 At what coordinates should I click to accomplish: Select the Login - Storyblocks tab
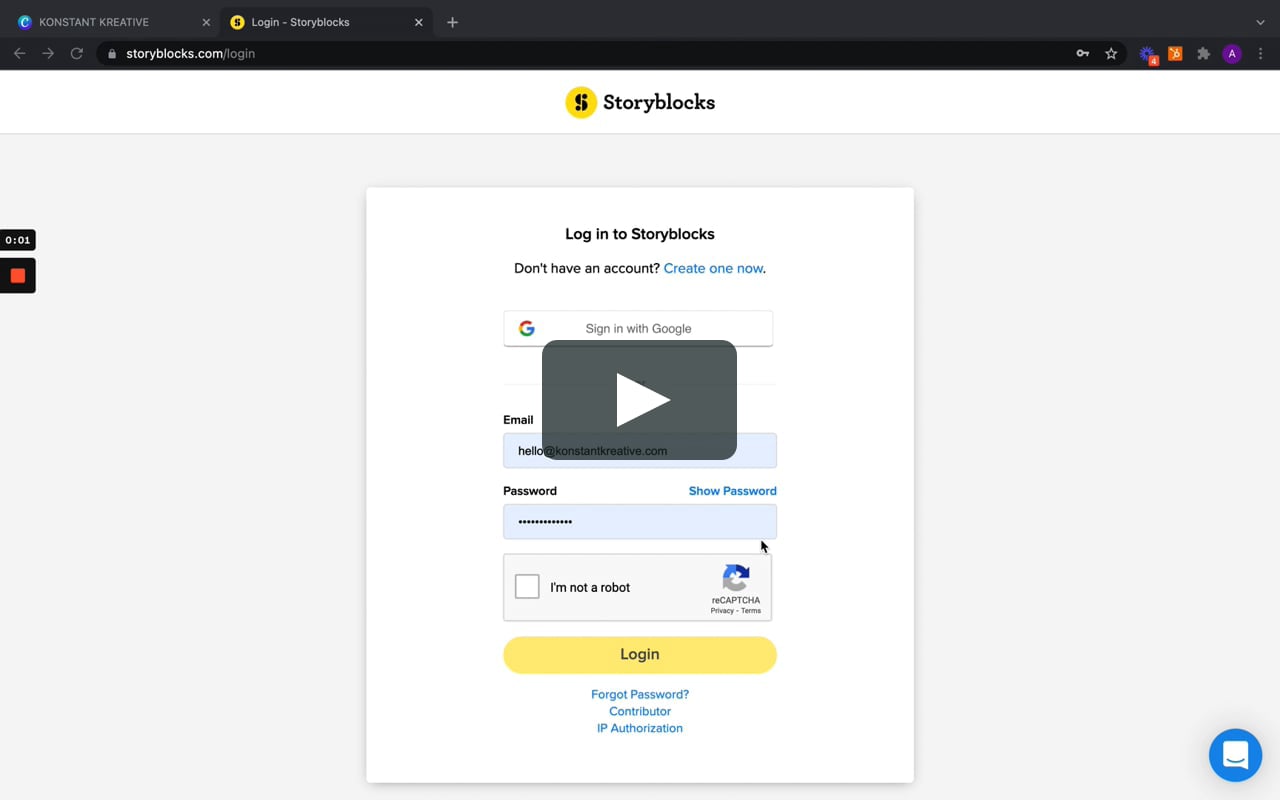(325, 22)
